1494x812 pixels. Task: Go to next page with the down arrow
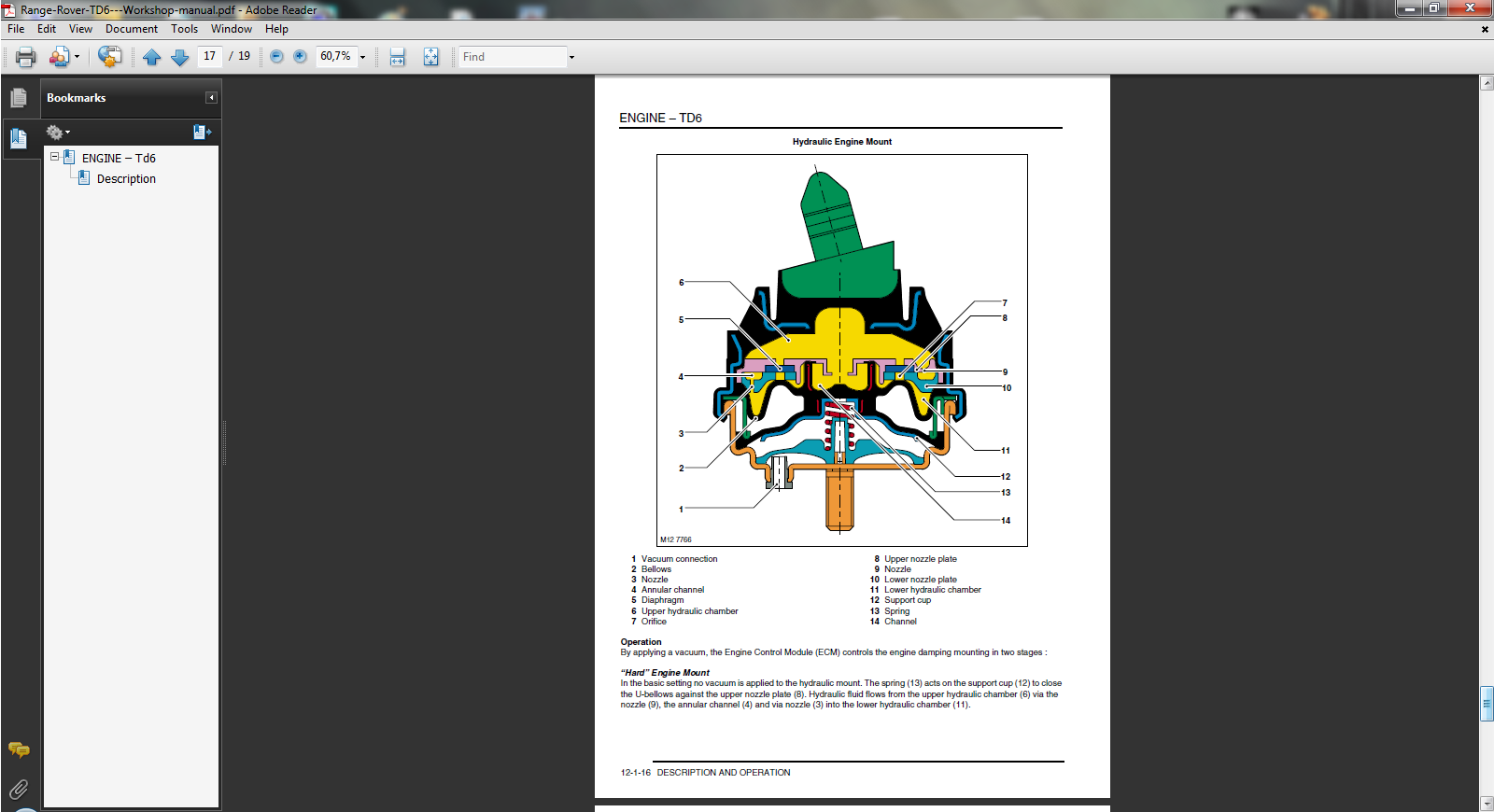180,57
